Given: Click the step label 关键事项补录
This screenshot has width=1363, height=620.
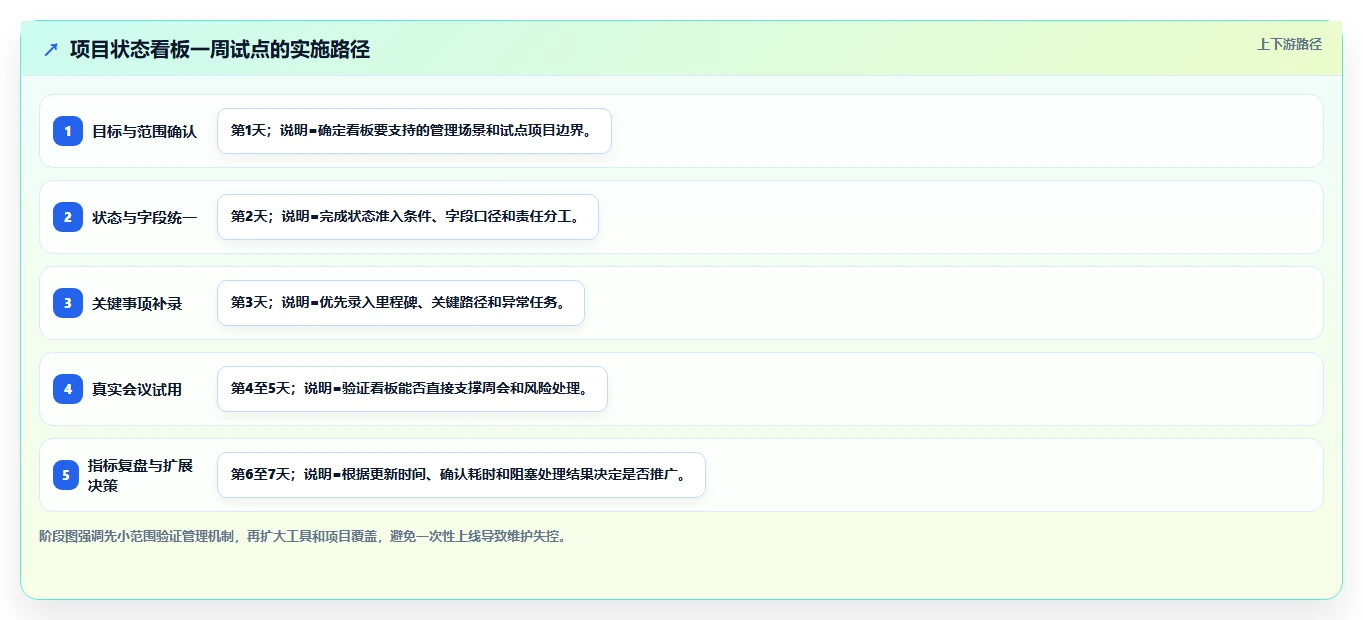Looking at the screenshot, I should point(137,303).
